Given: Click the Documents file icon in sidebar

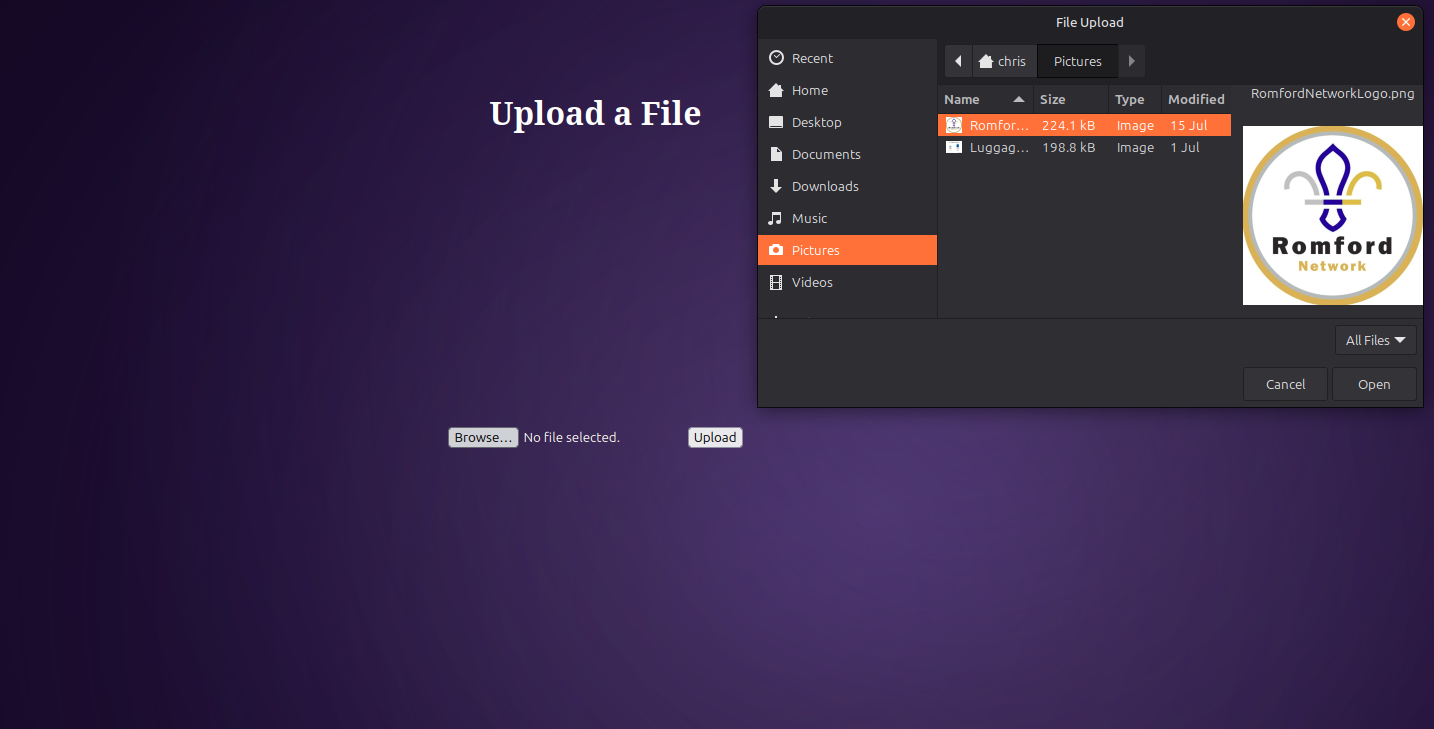Looking at the screenshot, I should tap(776, 154).
